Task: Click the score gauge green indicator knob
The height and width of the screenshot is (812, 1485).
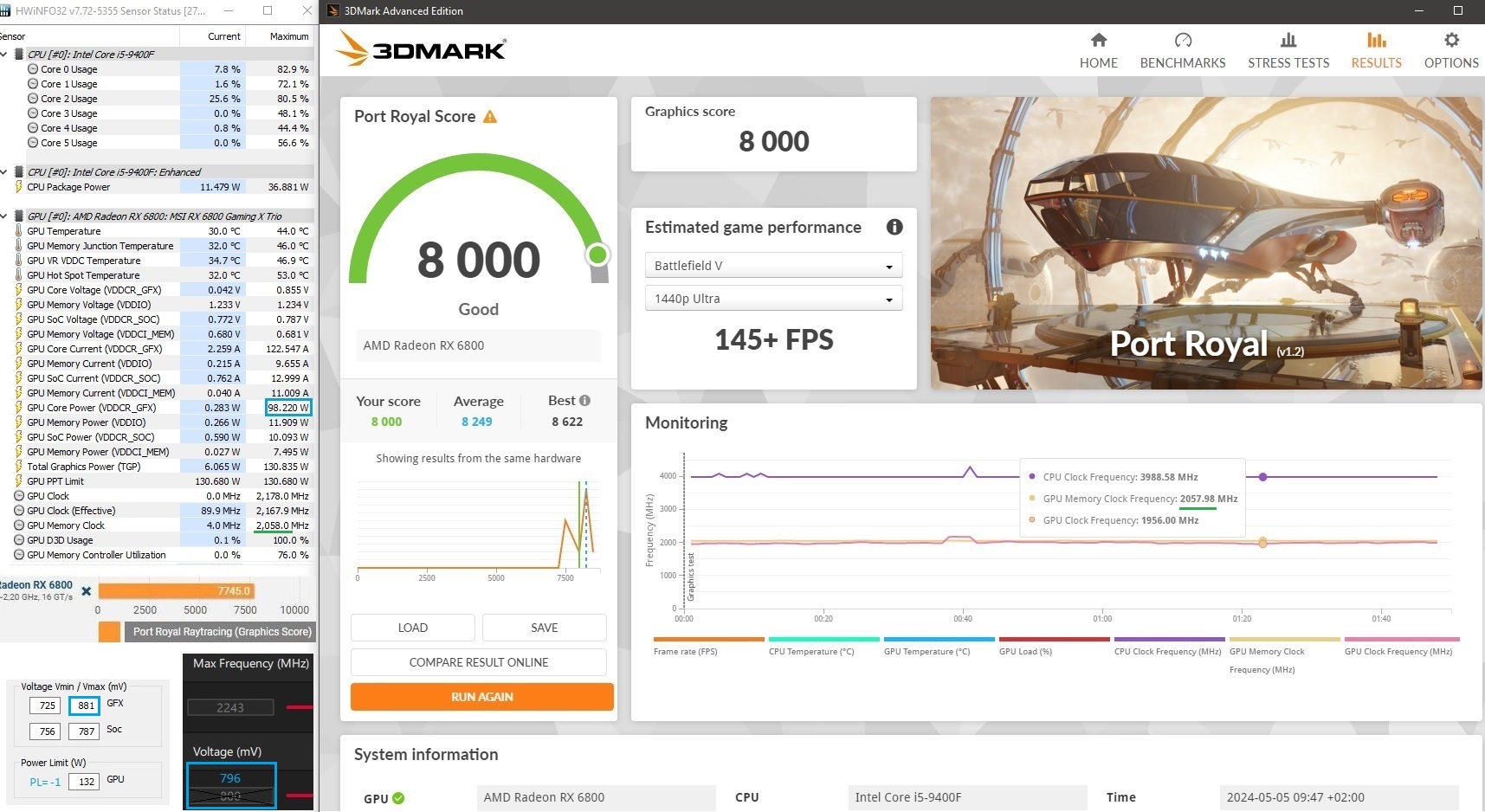Action: (597, 255)
